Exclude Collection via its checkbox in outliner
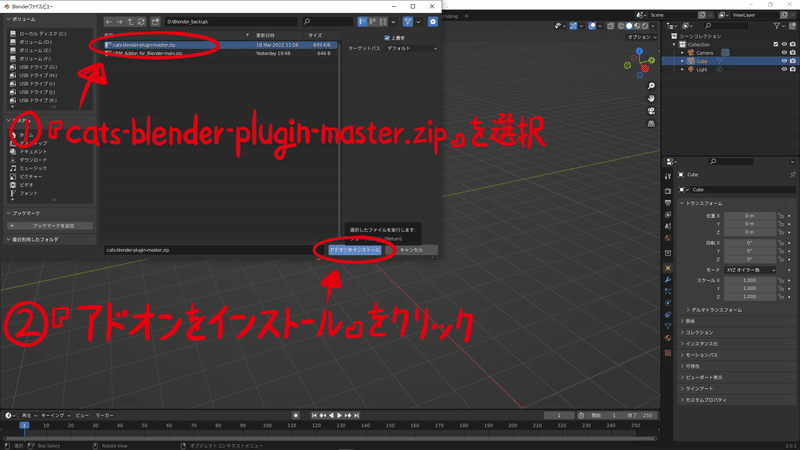Screen dimensions: 800x450 click(x=776, y=44)
